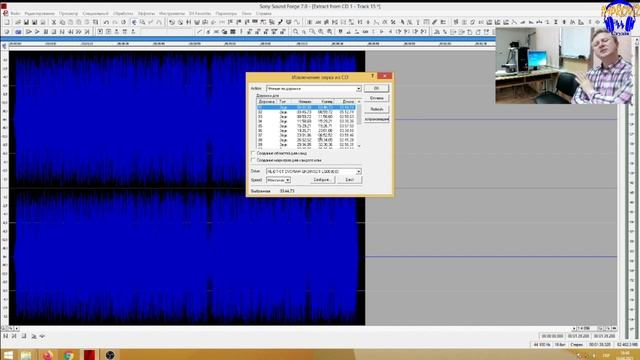Click the Дорожка column header
This screenshot has height=360, width=640.
pos(267,102)
